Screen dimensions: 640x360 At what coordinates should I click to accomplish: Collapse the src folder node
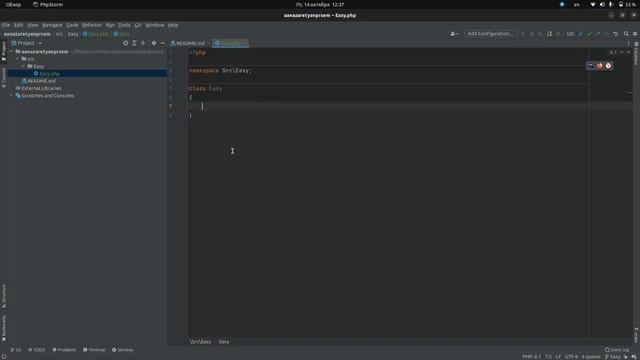[18, 59]
